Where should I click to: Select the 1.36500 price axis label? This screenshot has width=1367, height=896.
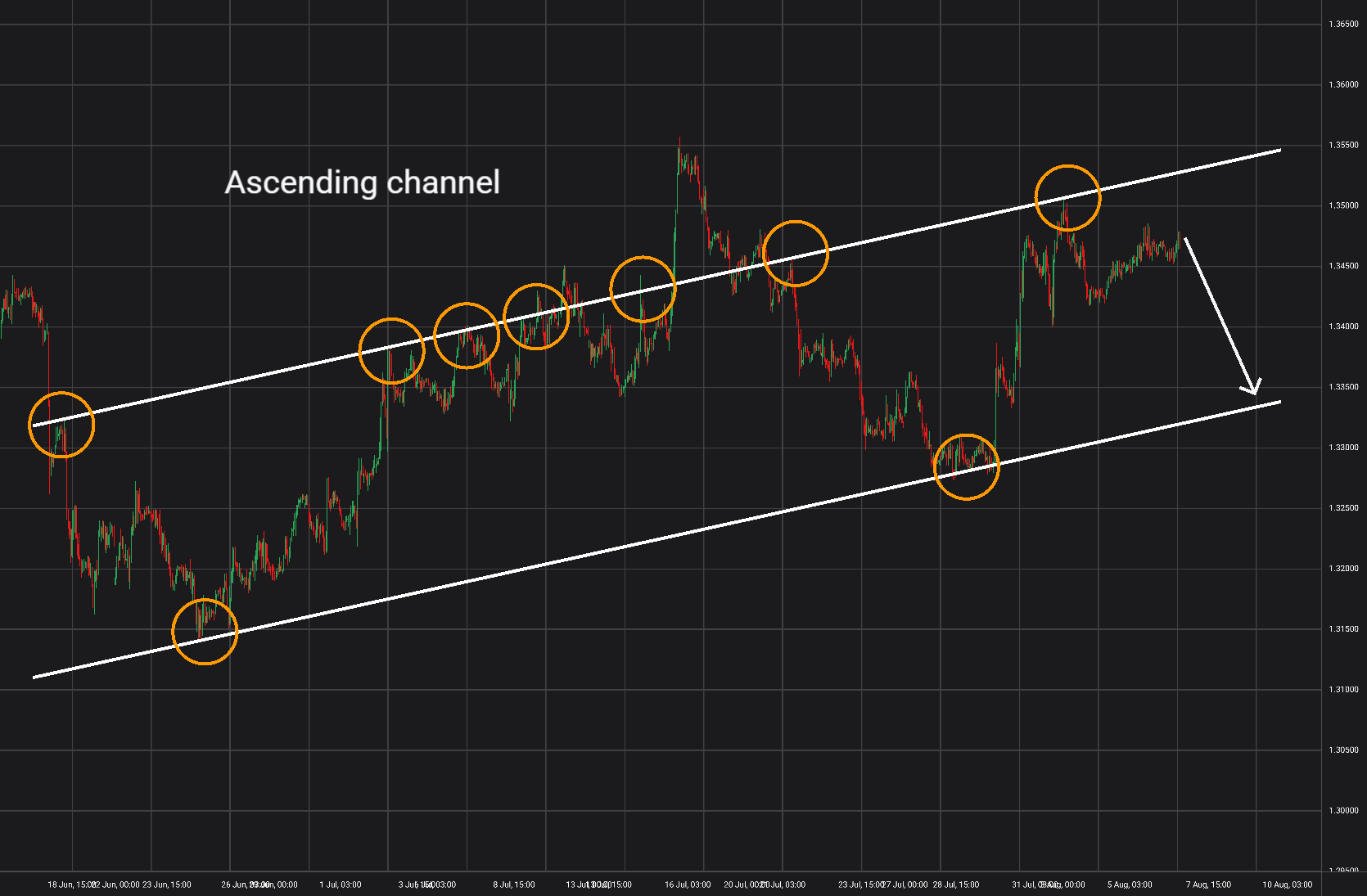1343,25
